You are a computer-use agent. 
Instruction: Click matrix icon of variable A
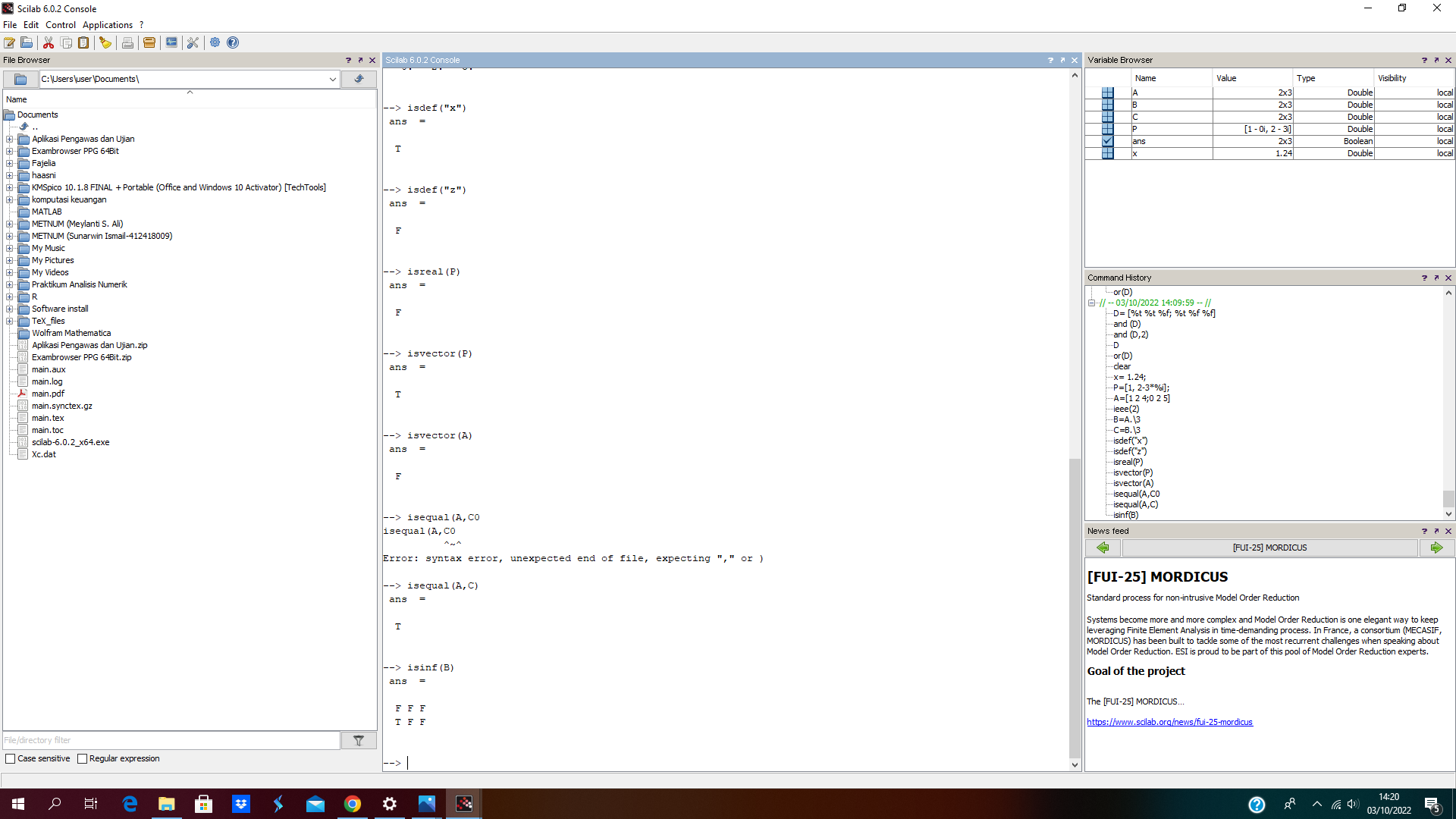coord(1108,93)
